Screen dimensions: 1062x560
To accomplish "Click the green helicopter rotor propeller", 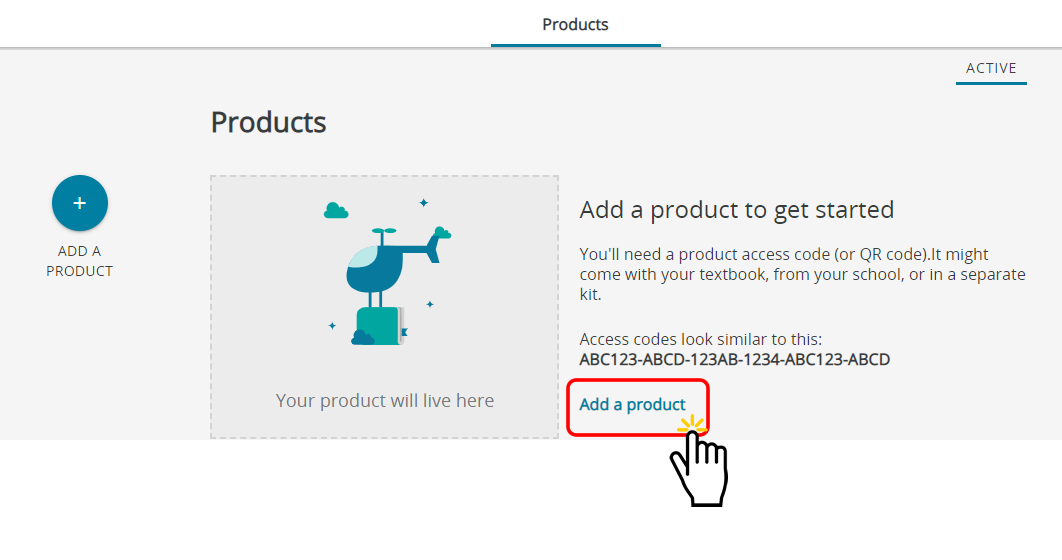I will [384, 231].
